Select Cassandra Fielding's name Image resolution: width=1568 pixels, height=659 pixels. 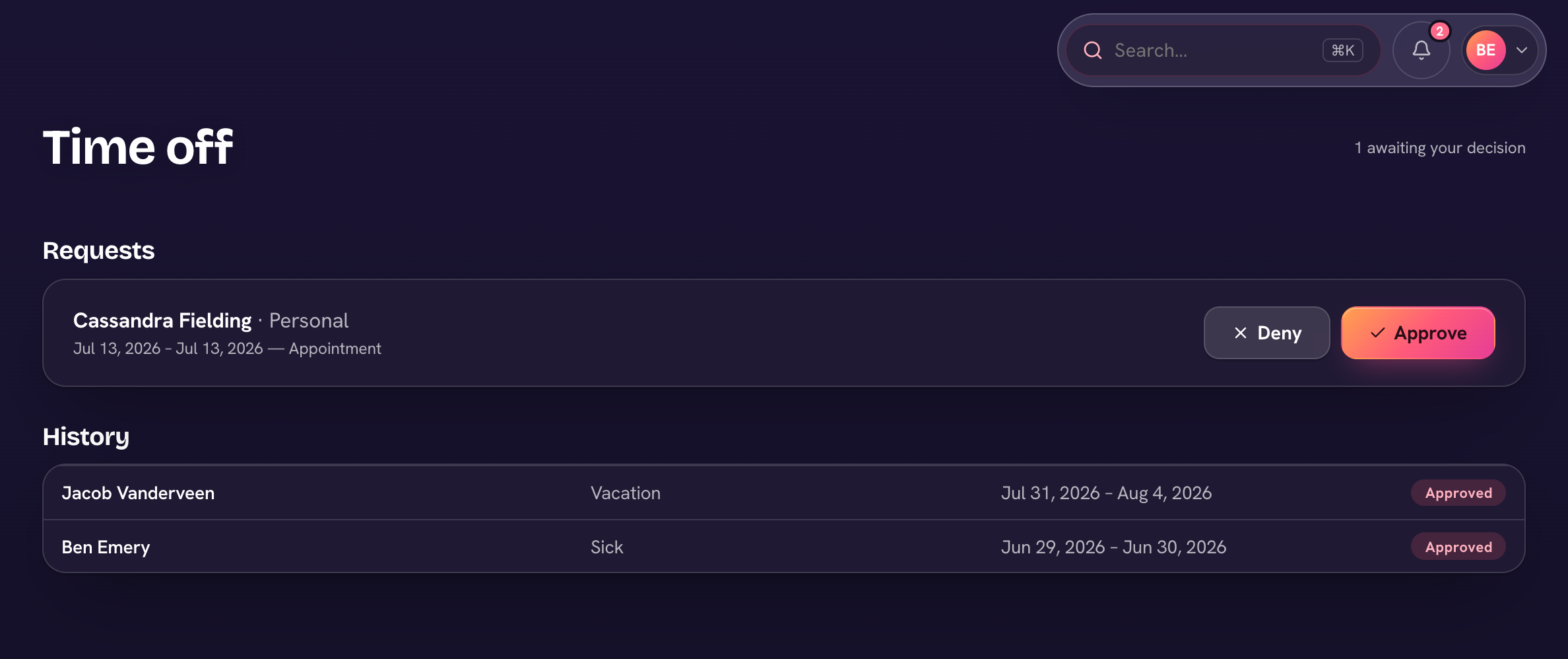pyautogui.click(x=162, y=320)
